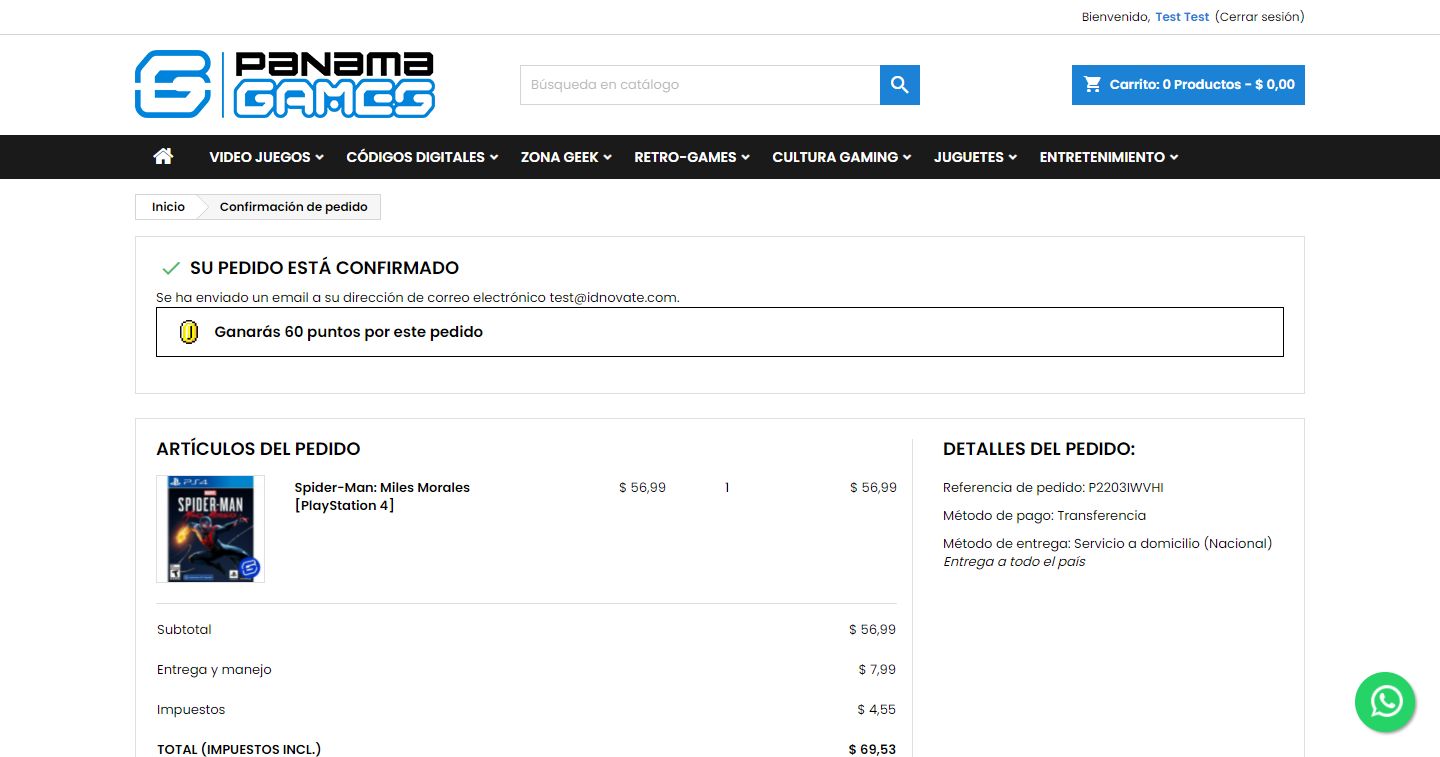Click the DETALLES DEL PEDIDO heading

[1039, 449]
